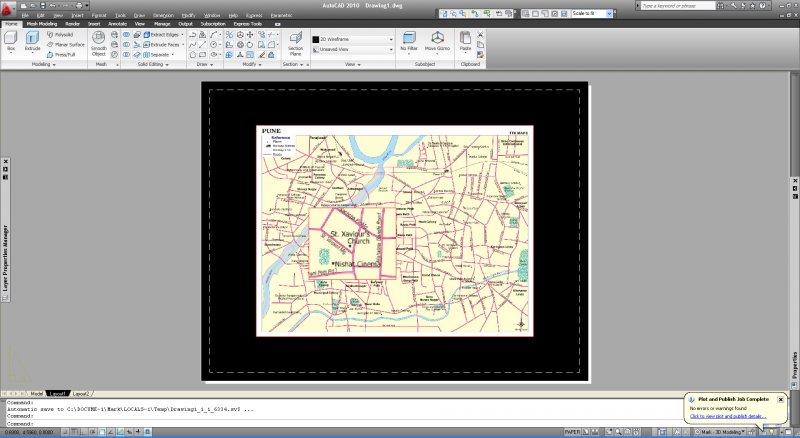Open the Annotate ribbon tab
This screenshot has width=800, height=438.
coord(117,23)
